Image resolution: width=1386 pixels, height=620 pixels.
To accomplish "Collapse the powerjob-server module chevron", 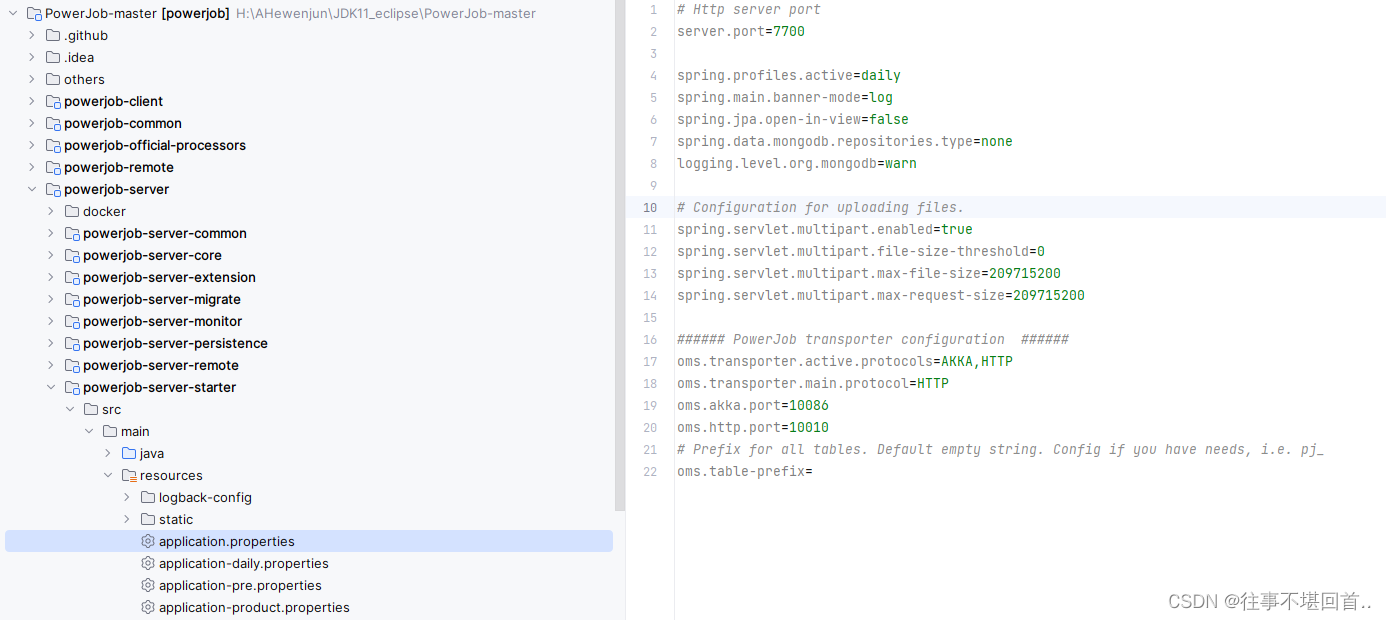I will pyautogui.click(x=32, y=189).
